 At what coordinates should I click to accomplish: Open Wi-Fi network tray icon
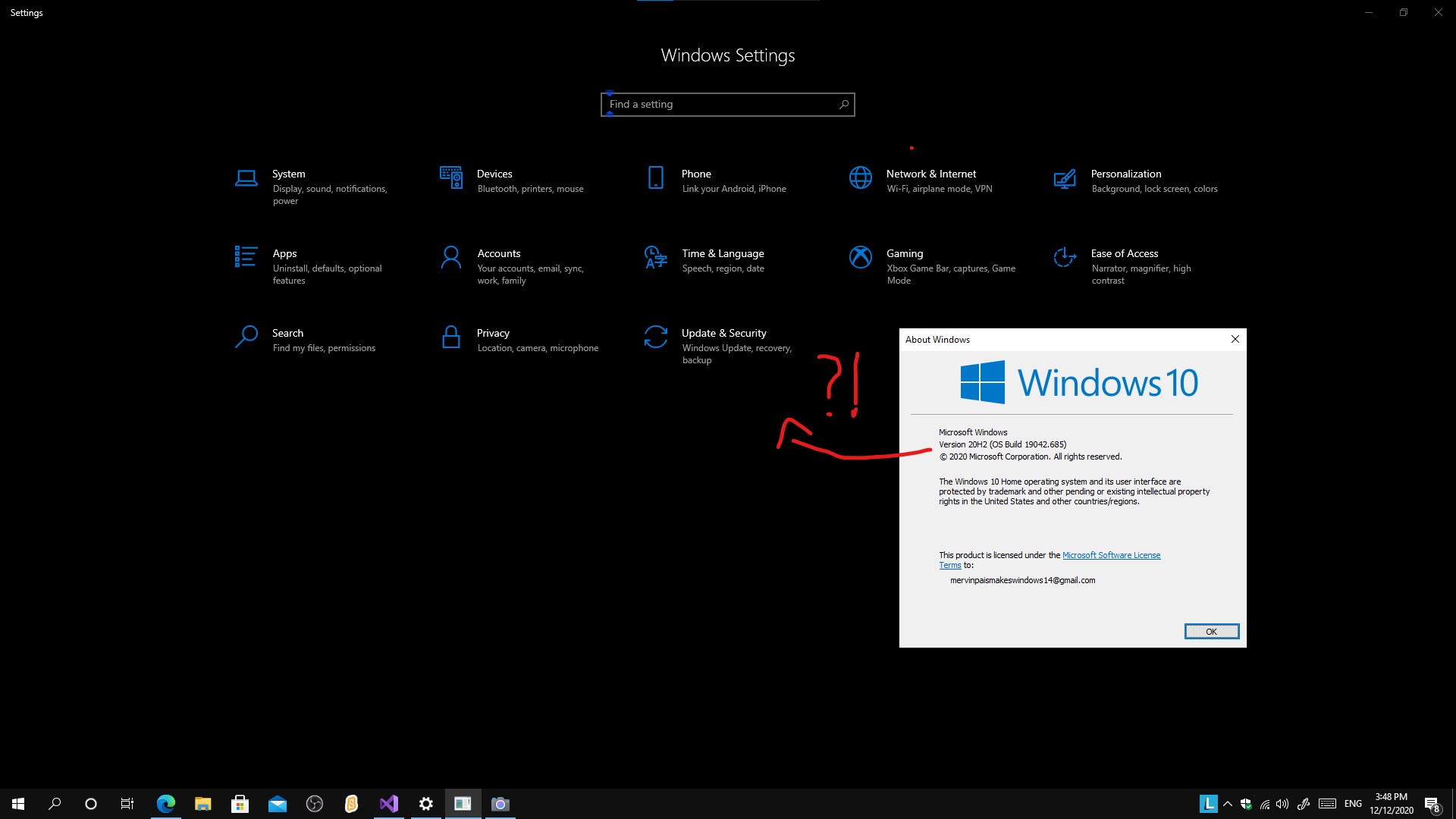1264,804
